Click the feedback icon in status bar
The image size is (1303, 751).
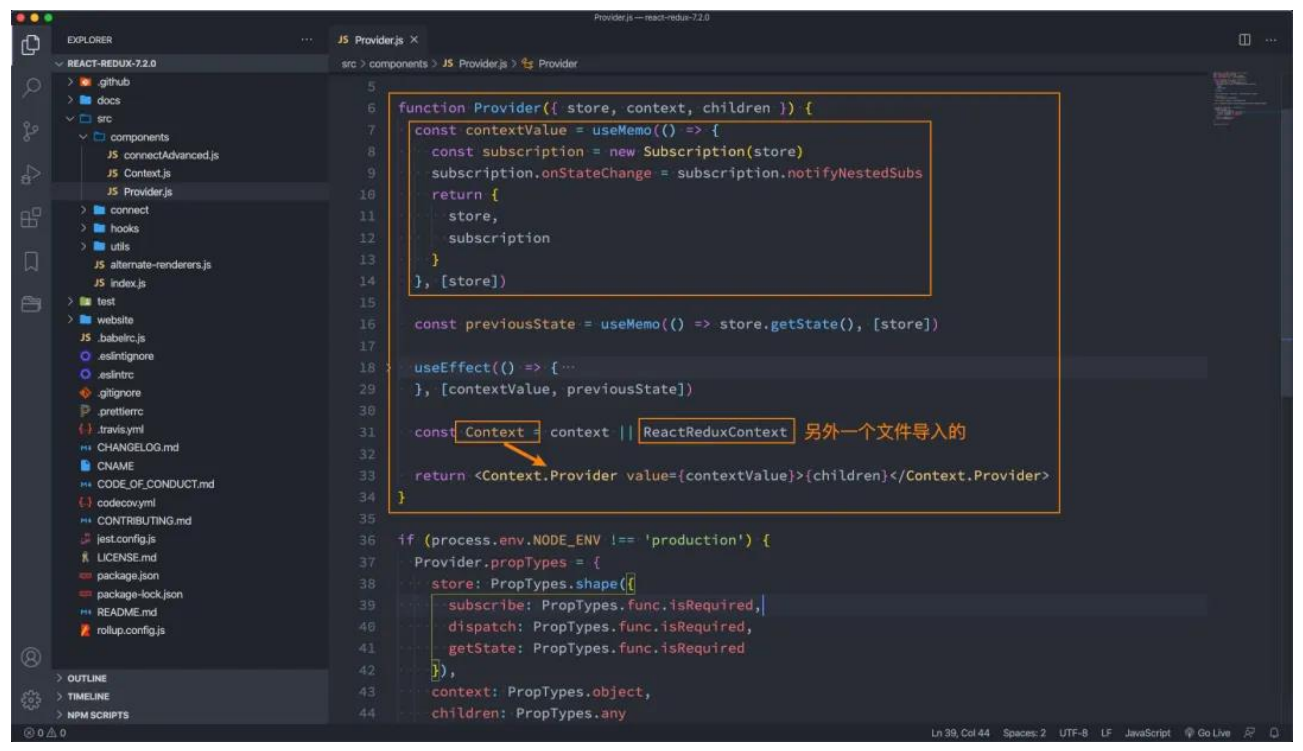pos(1251,733)
